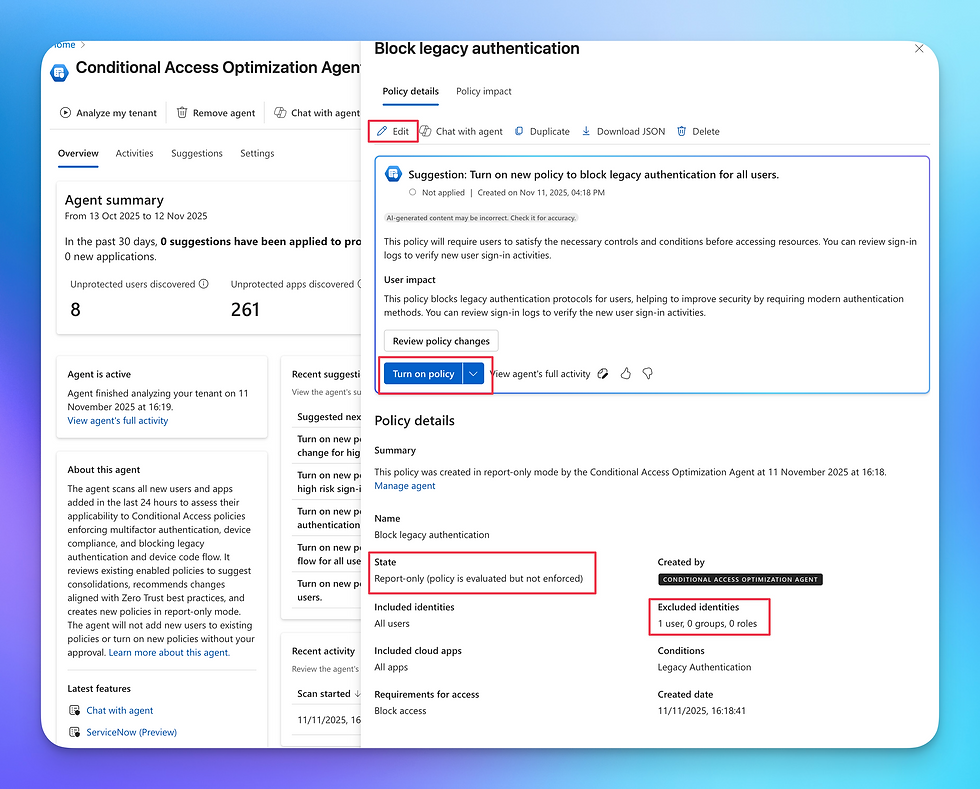
Task: Switch to the Policy details tab
Action: pyautogui.click(x=411, y=91)
